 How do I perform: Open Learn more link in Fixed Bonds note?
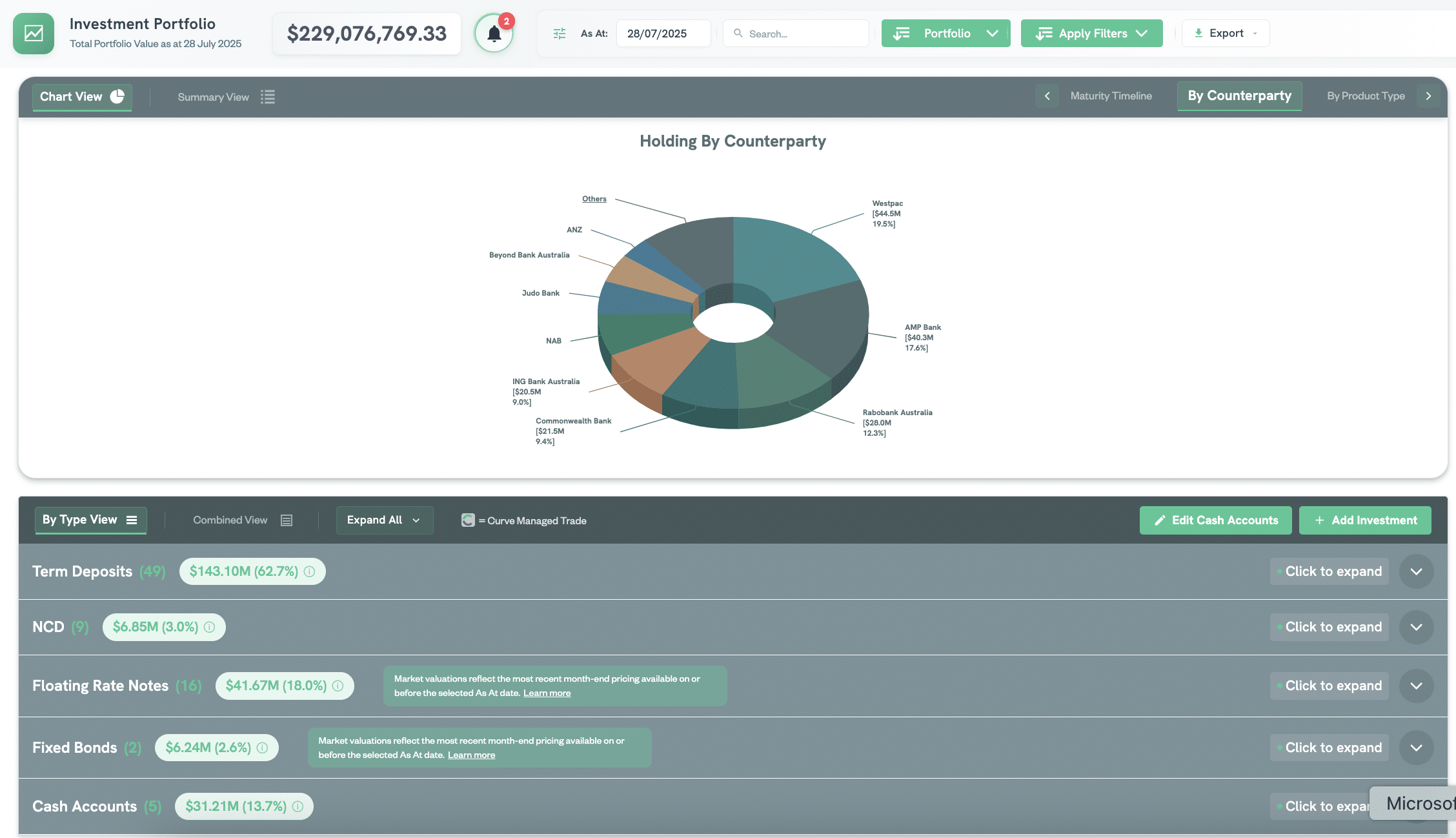pyautogui.click(x=471, y=755)
